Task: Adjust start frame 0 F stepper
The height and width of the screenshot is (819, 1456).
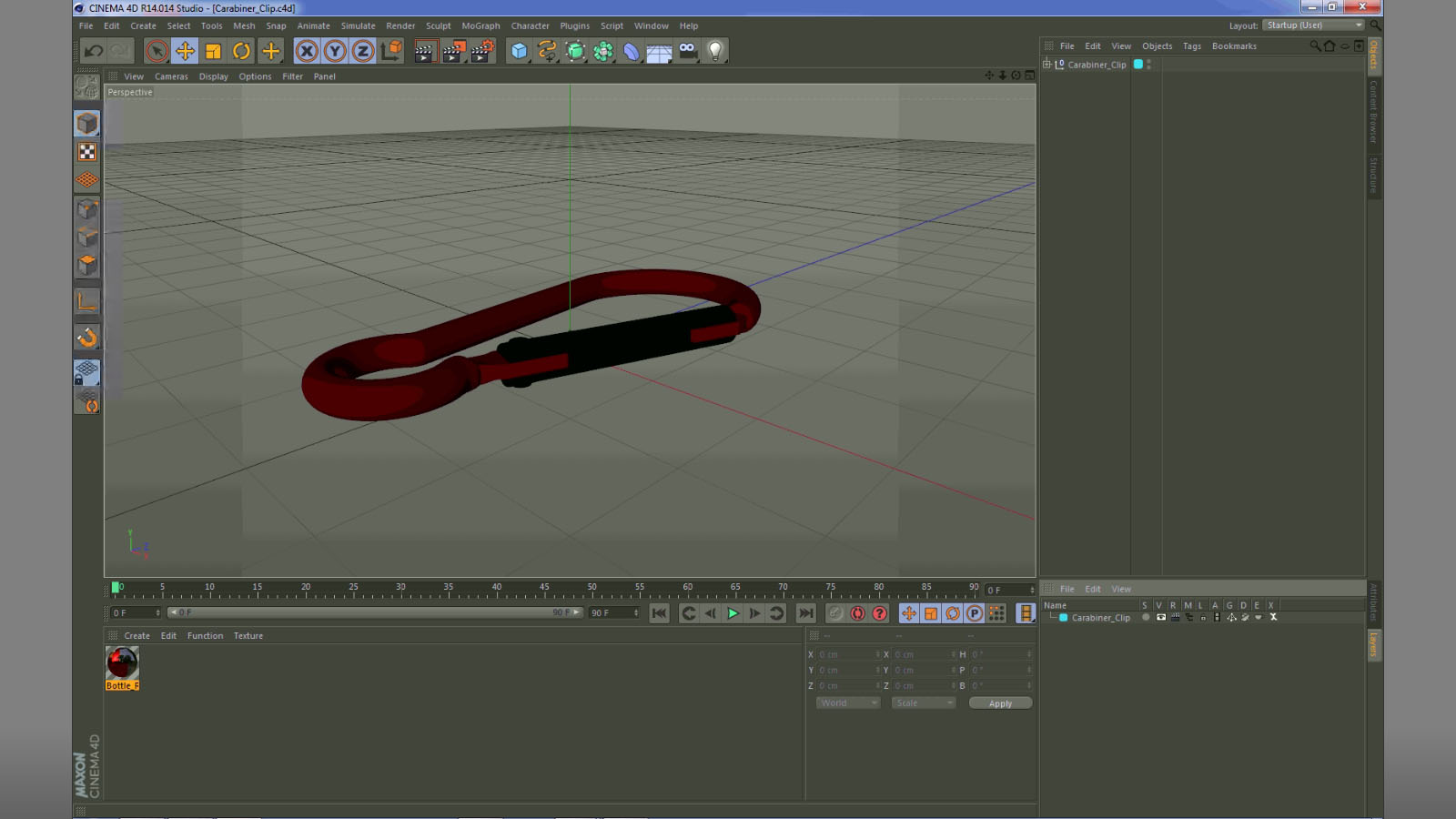Action: point(158,612)
